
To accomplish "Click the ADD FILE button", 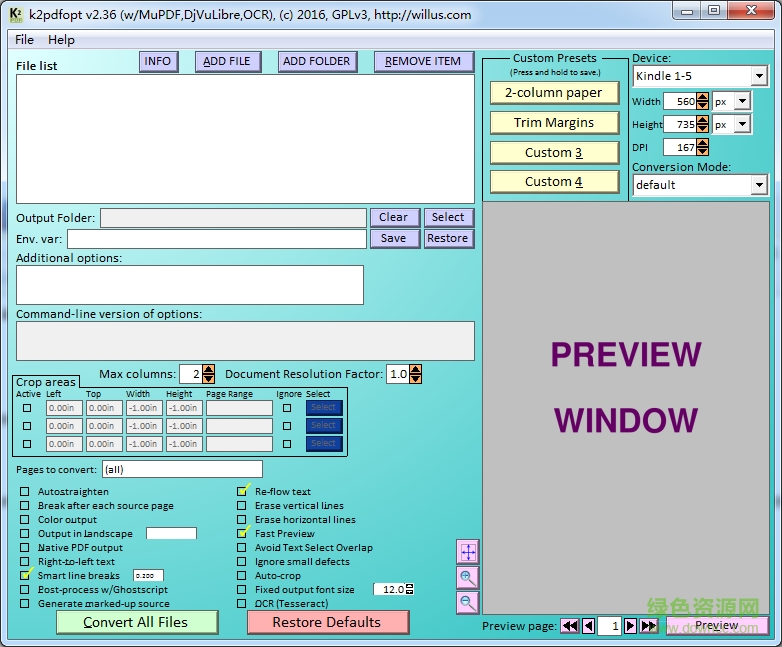I will (x=228, y=61).
